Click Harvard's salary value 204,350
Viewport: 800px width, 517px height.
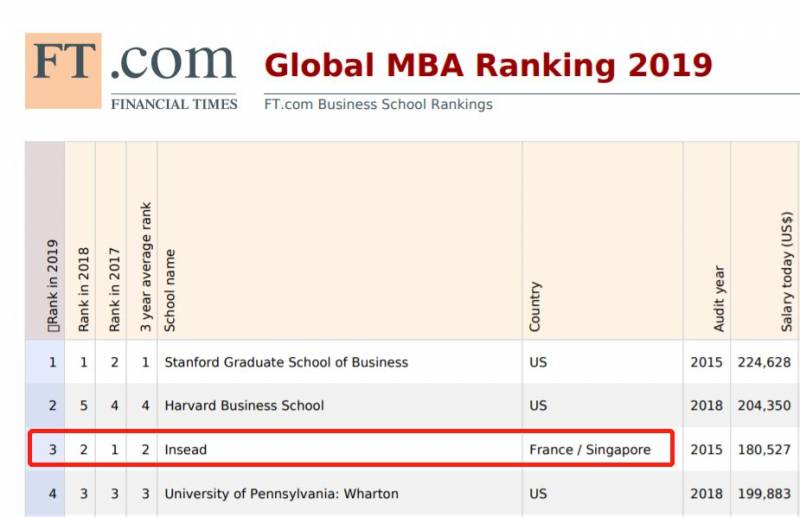pyautogui.click(x=764, y=406)
